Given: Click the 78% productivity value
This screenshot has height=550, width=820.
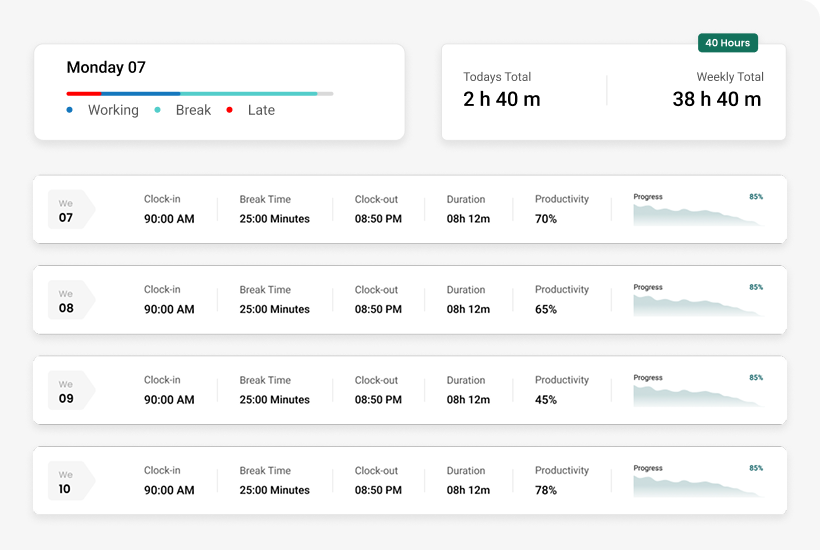Looking at the screenshot, I should pos(546,491).
